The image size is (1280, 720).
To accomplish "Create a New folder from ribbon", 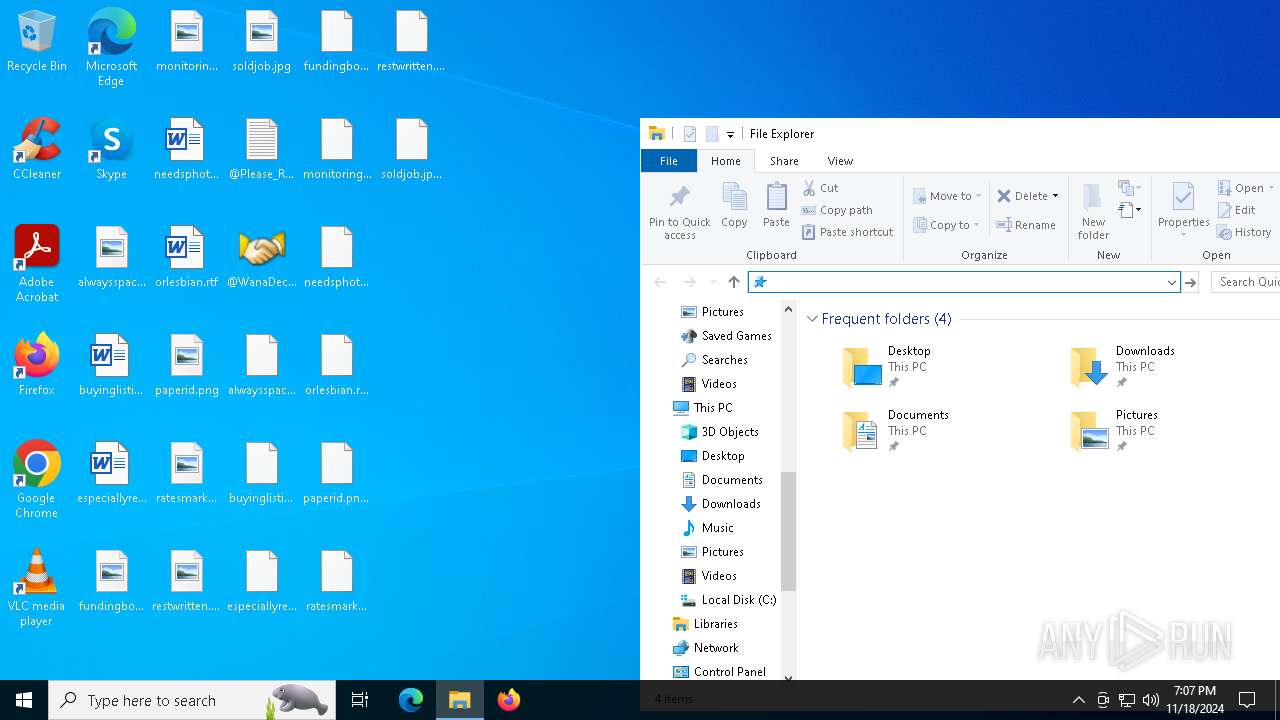I will pos(1093,211).
